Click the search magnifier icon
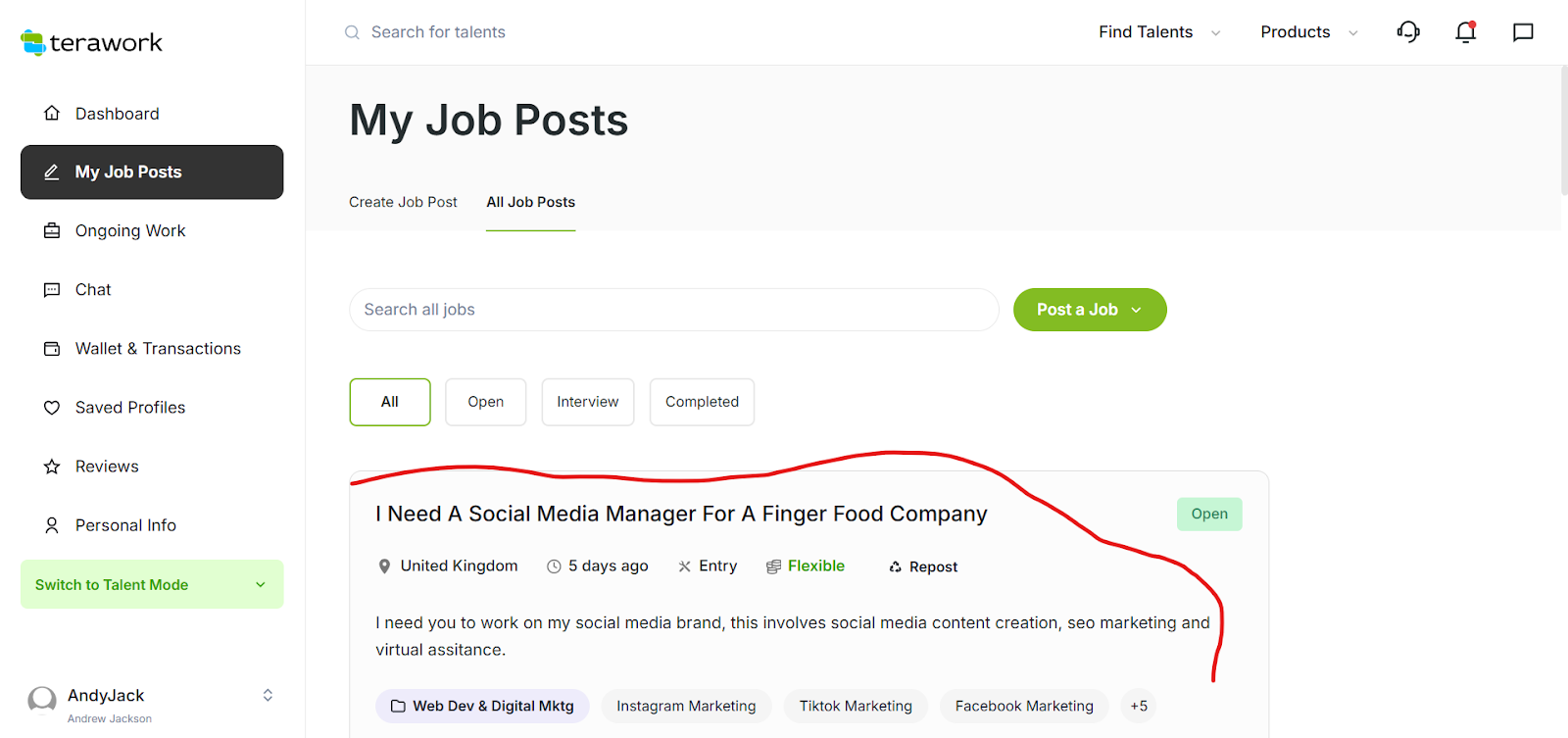This screenshot has height=738, width=1568. [352, 32]
